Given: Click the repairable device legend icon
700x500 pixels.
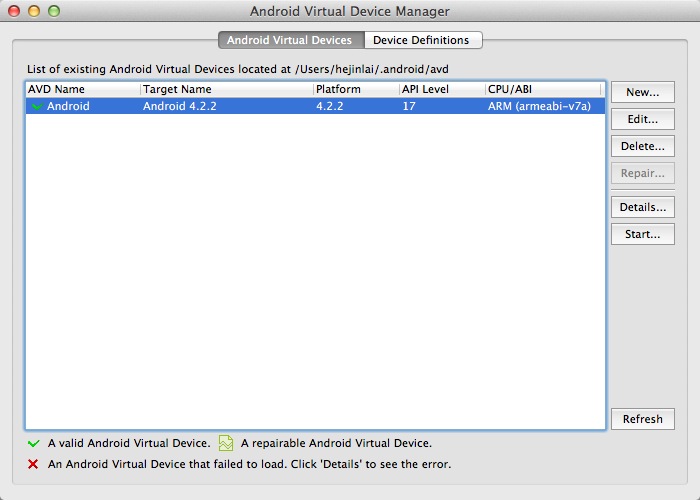Looking at the screenshot, I should pyautogui.click(x=226, y=443).
